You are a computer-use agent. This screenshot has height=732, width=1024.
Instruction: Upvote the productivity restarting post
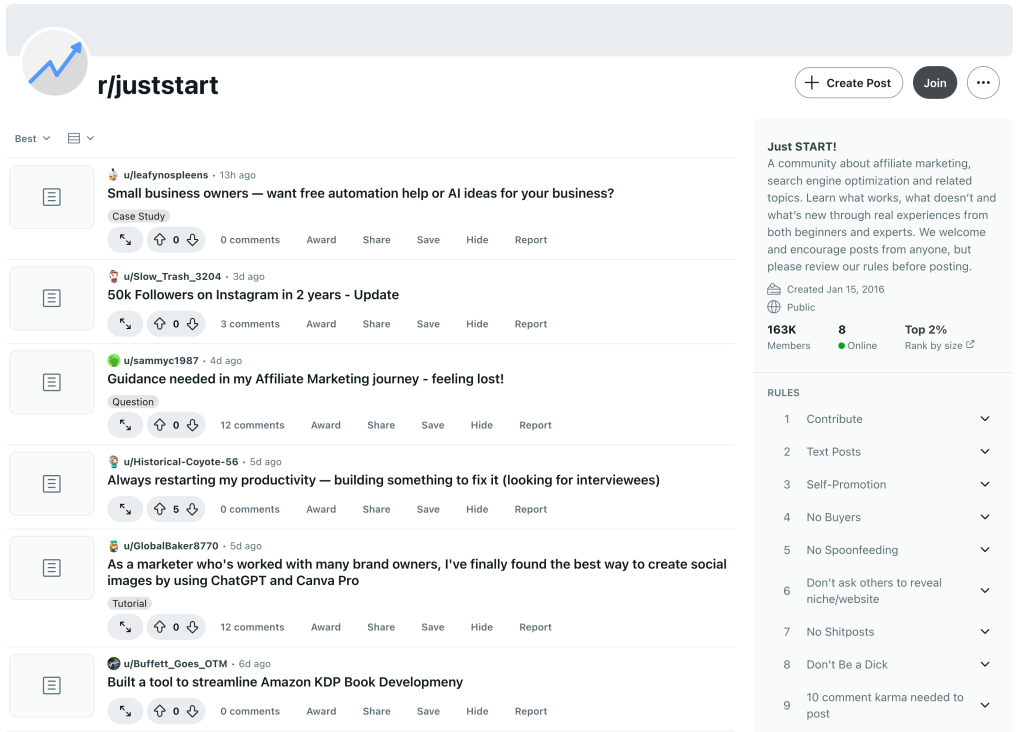(x=159, y=509)
